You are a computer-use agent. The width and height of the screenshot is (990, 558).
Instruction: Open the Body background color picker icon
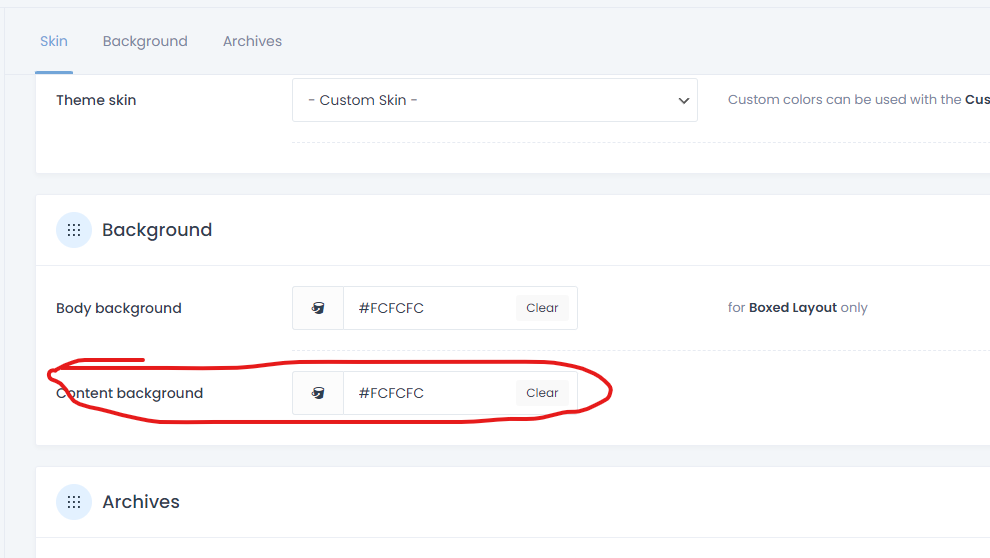[x=318, y=308]
